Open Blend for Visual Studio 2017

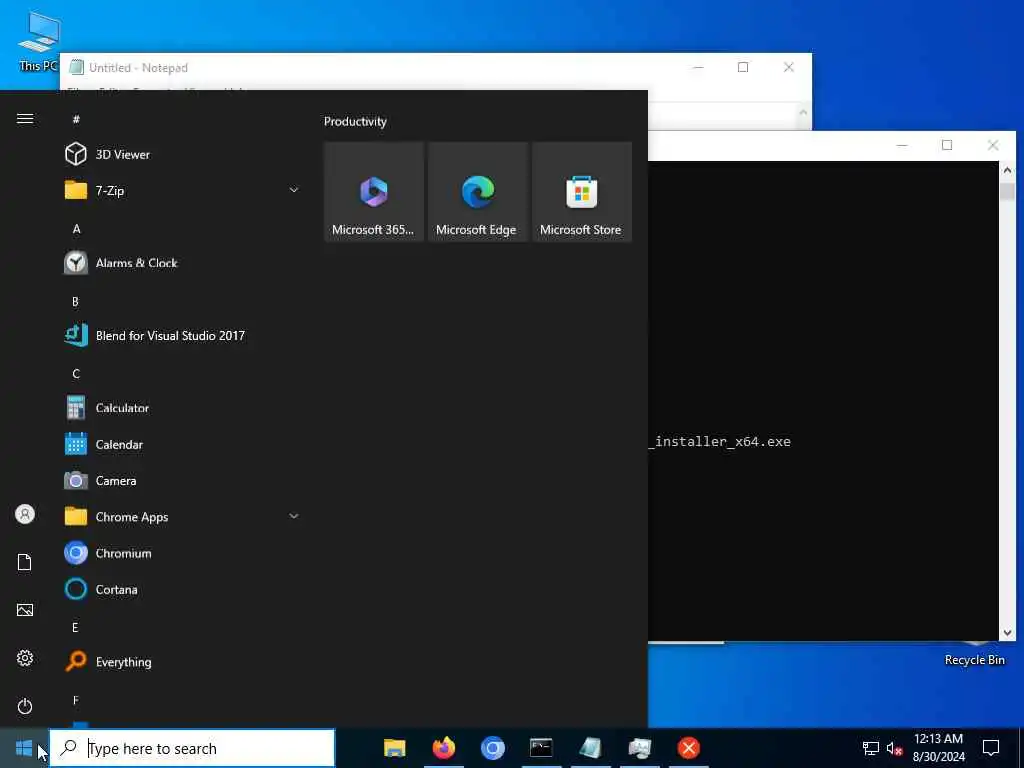[183, 335]
